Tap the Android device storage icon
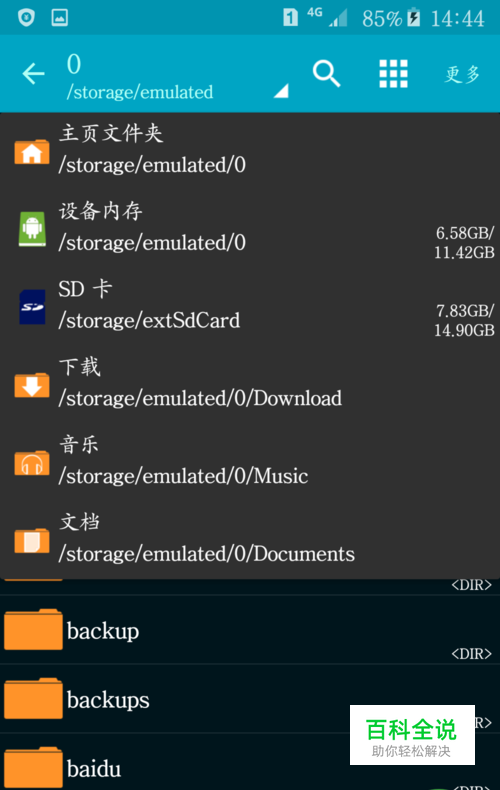Viewport: 500px width, 790px height. coord(32,229)
